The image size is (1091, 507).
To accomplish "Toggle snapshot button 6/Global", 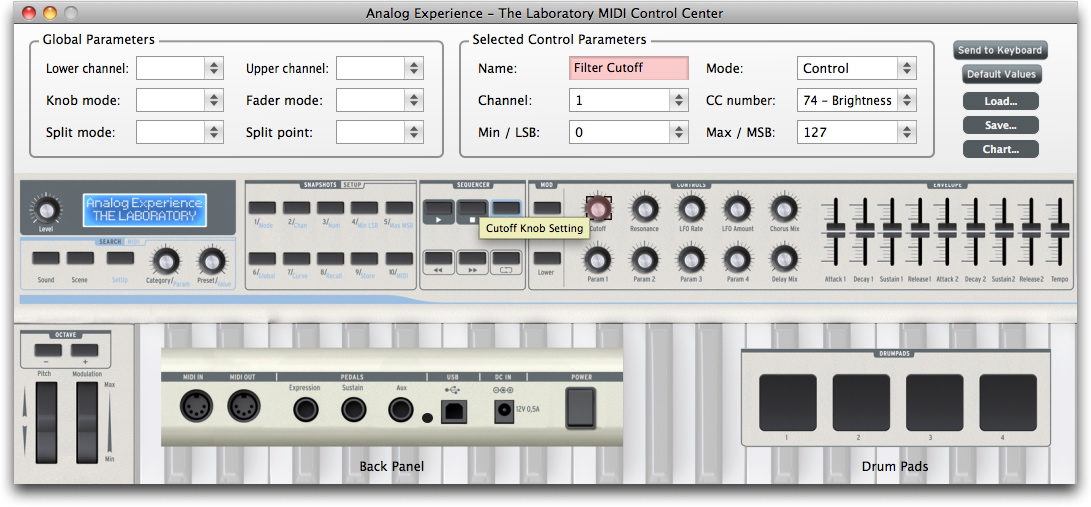I will point(262,259).
